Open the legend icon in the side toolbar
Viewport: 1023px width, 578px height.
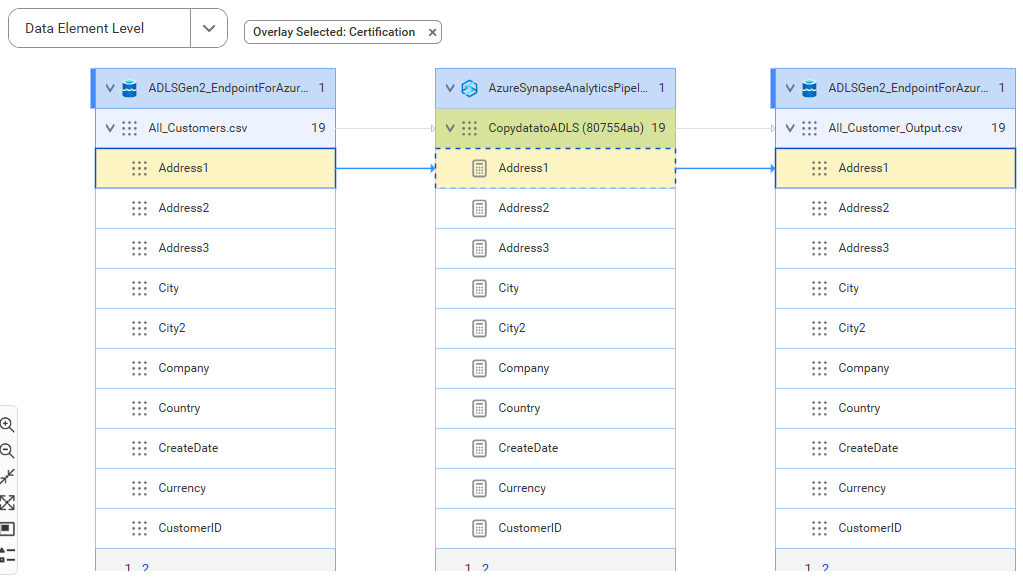(7, 555)
